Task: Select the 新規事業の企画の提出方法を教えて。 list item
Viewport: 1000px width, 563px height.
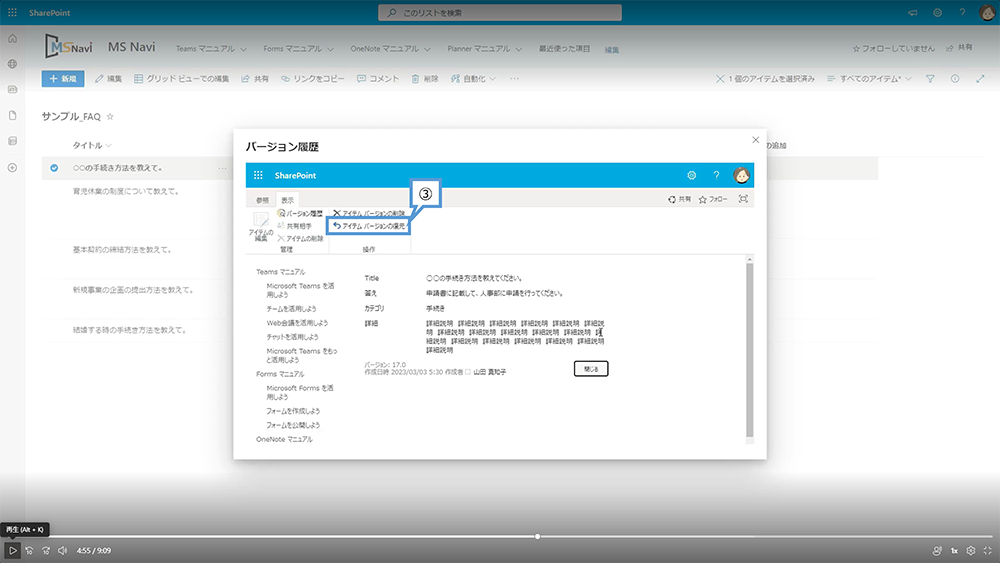Action: pyautogui.click(x=133, y=290)
